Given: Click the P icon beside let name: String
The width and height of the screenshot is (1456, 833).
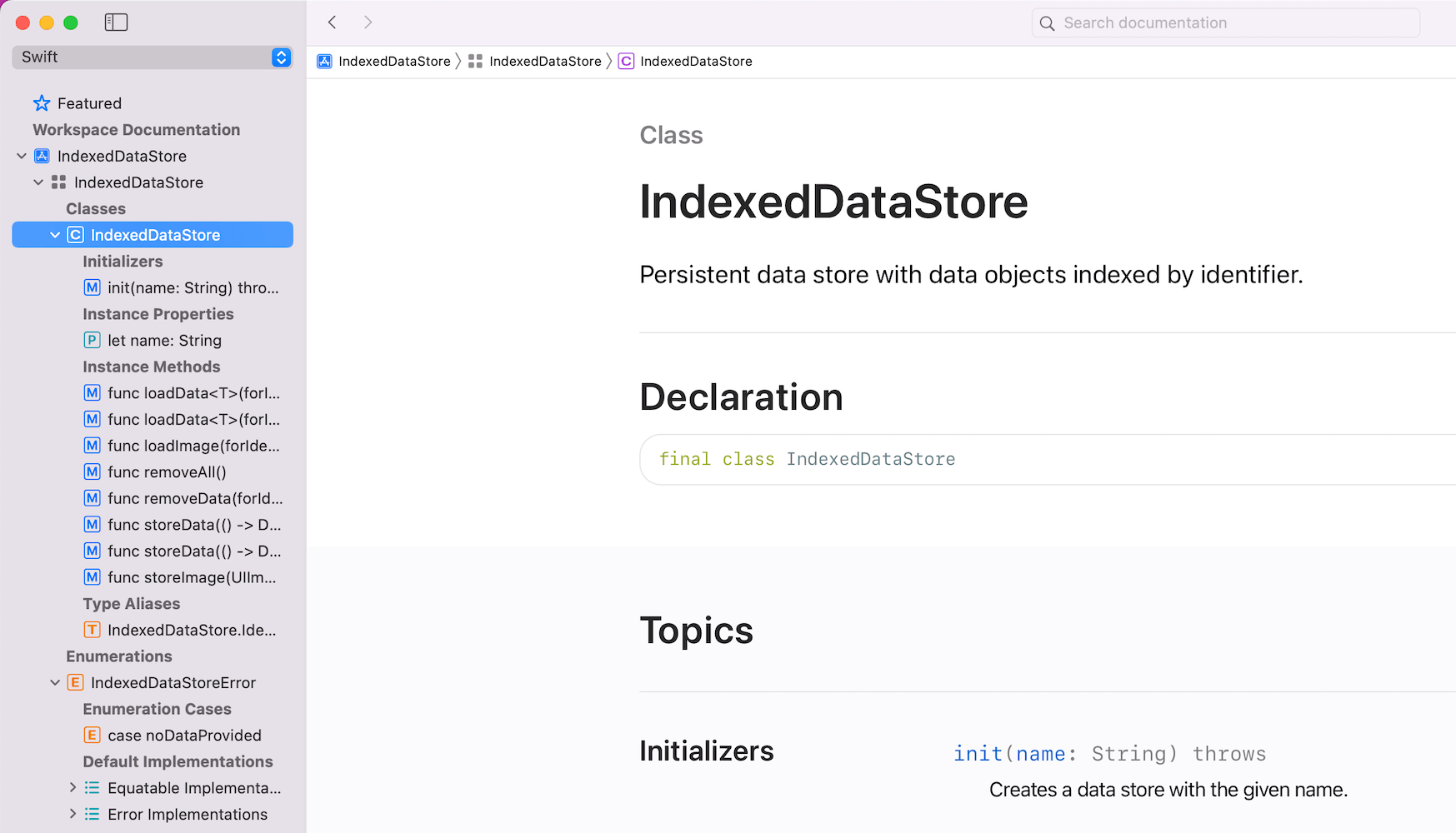Looking at the screenshot, I should pyautogui.click(x=92, y=340).
